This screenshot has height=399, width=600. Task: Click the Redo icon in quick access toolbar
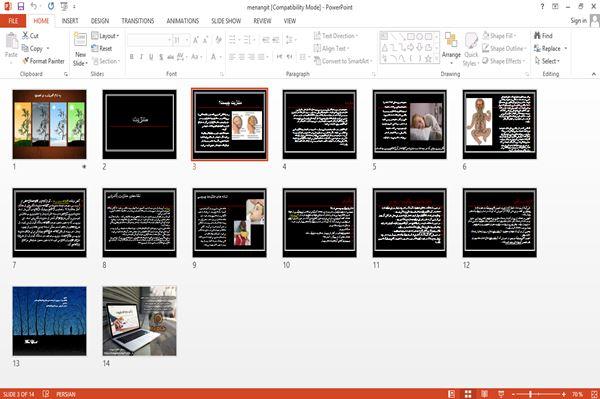click(51, 6)
